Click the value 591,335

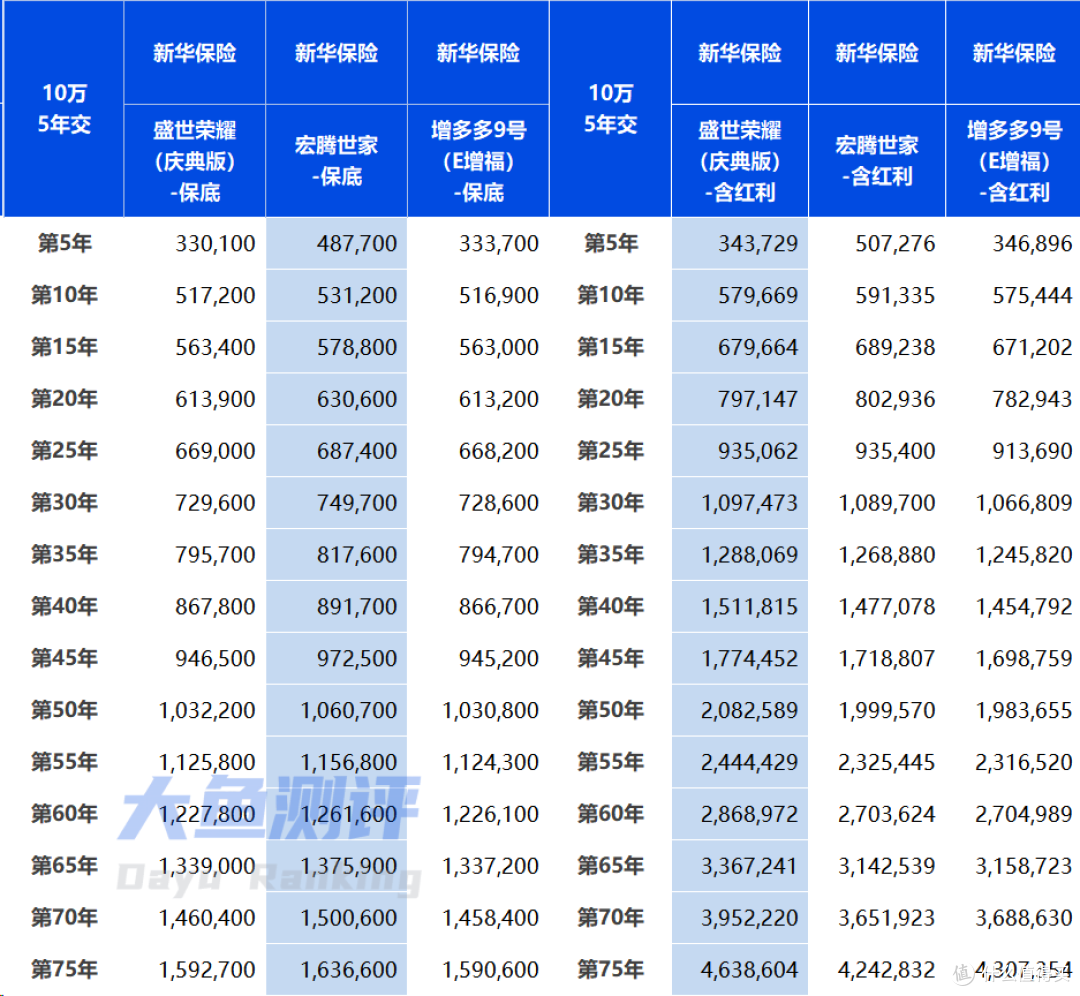(895, 295)
